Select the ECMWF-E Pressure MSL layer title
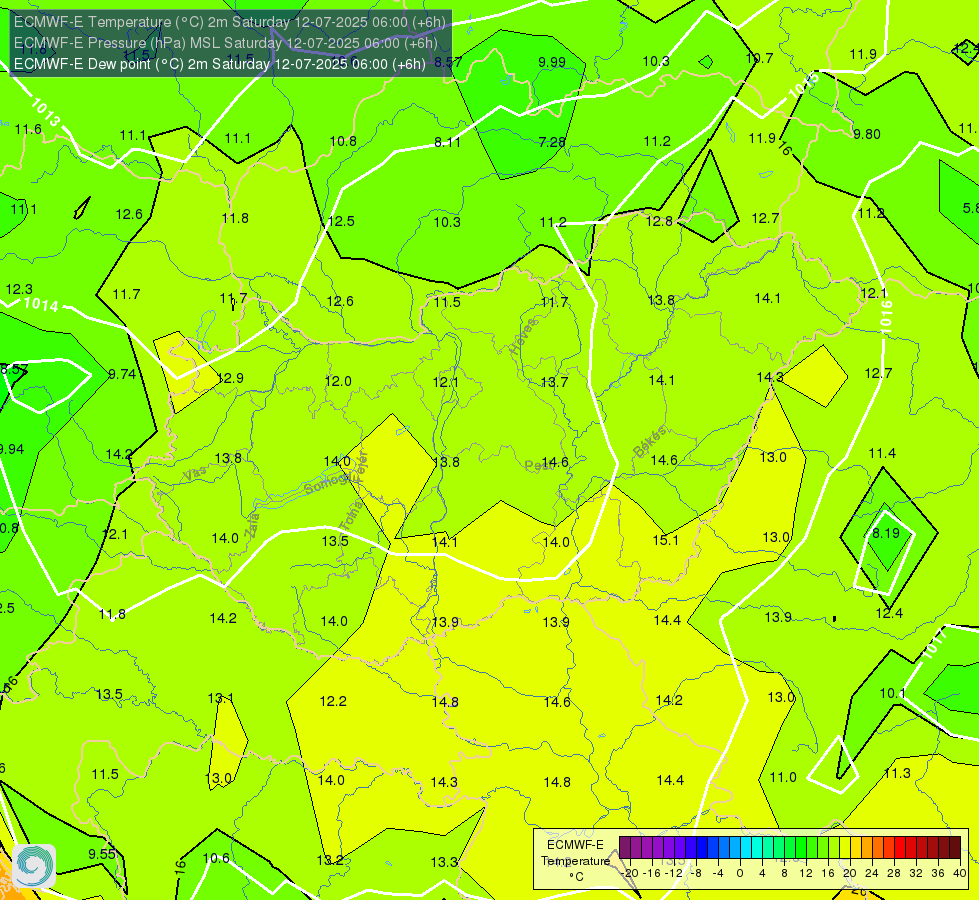This screenshot has height=900, width=979. [225, 43]
